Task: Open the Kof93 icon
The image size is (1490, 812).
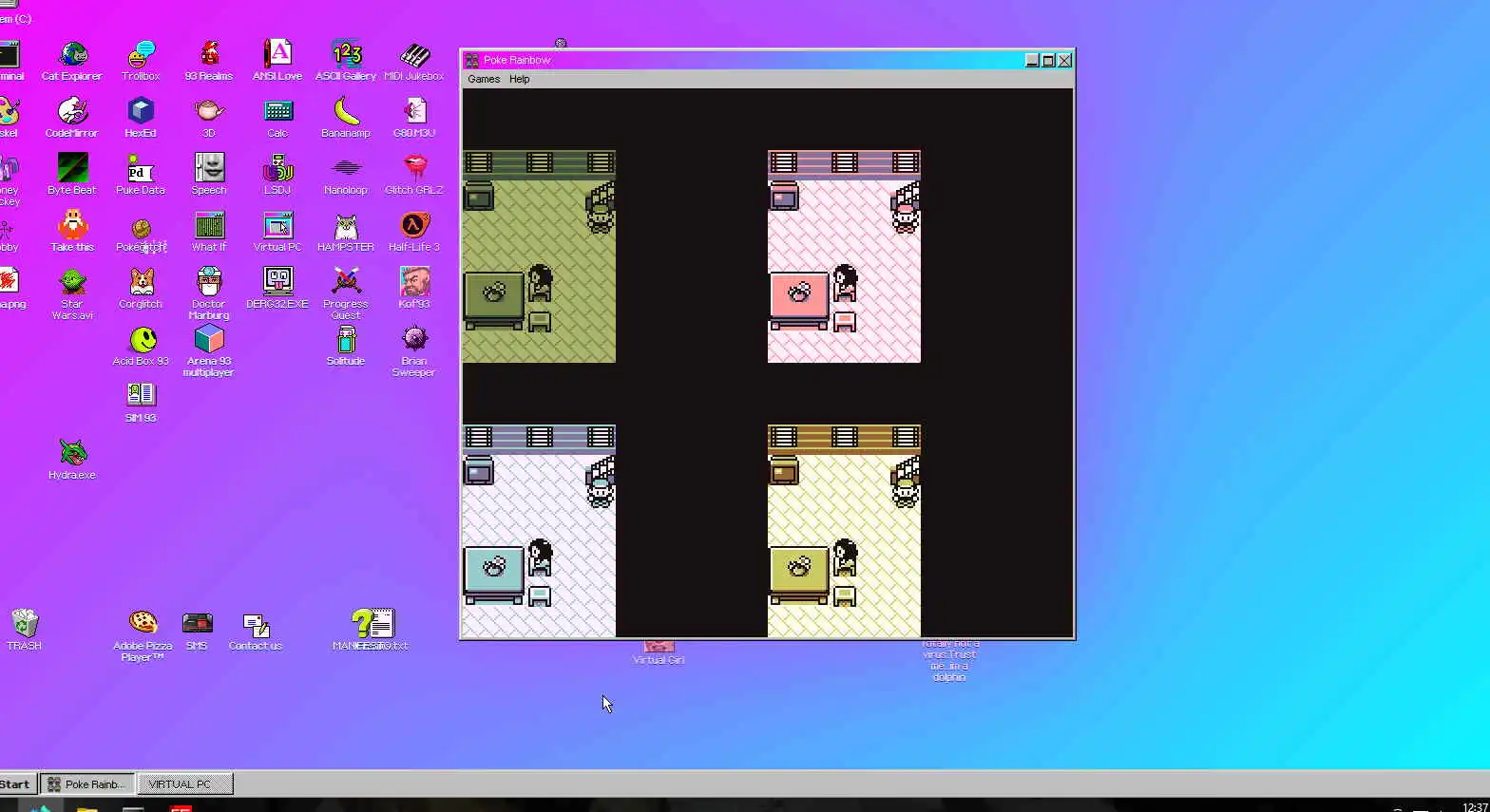Action: (414, 289)
